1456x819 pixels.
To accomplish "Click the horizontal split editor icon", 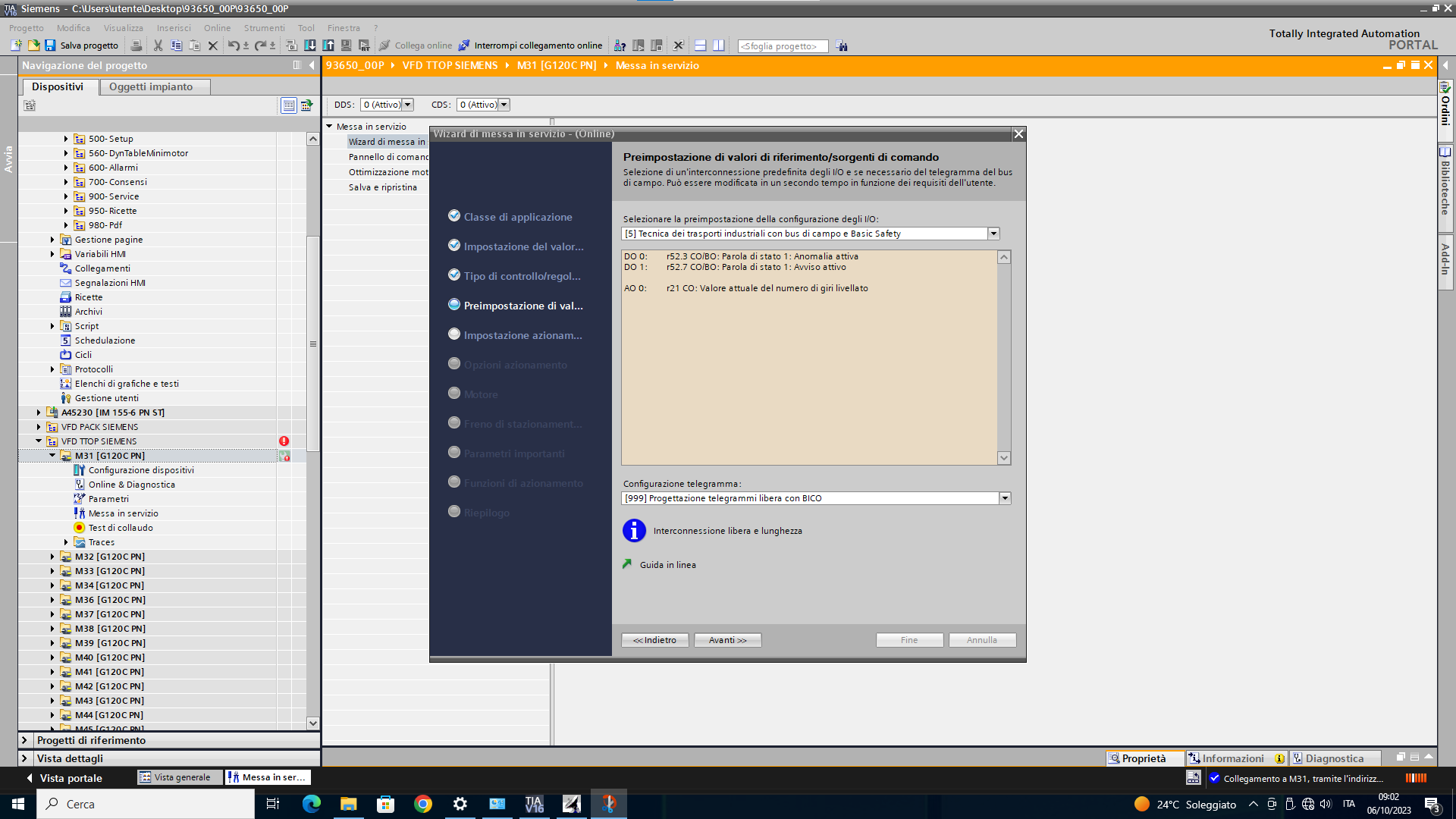I will [x=700, y=45].
